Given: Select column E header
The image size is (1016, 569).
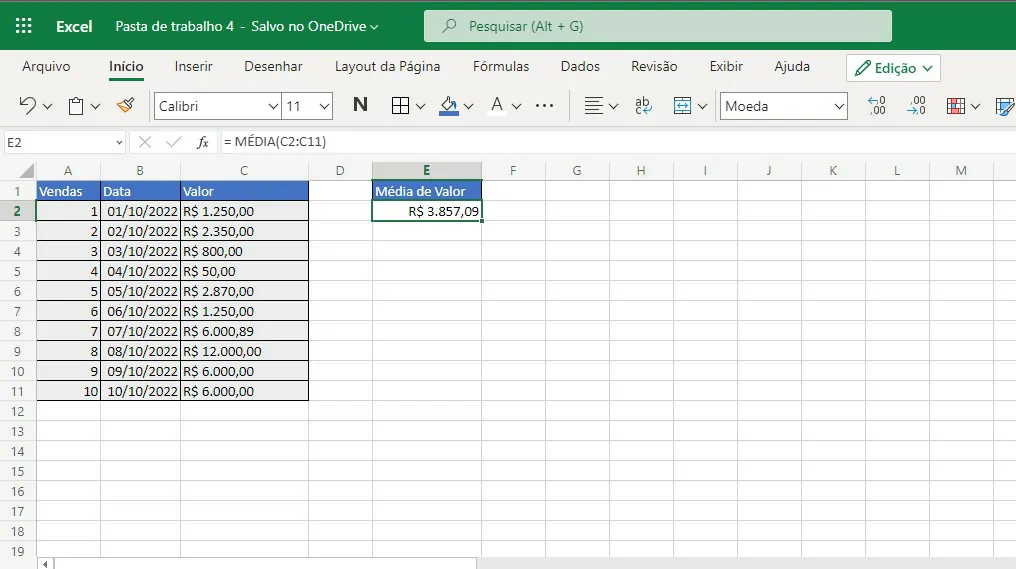Looking at the screenshot, I should (x=427, y=170).
